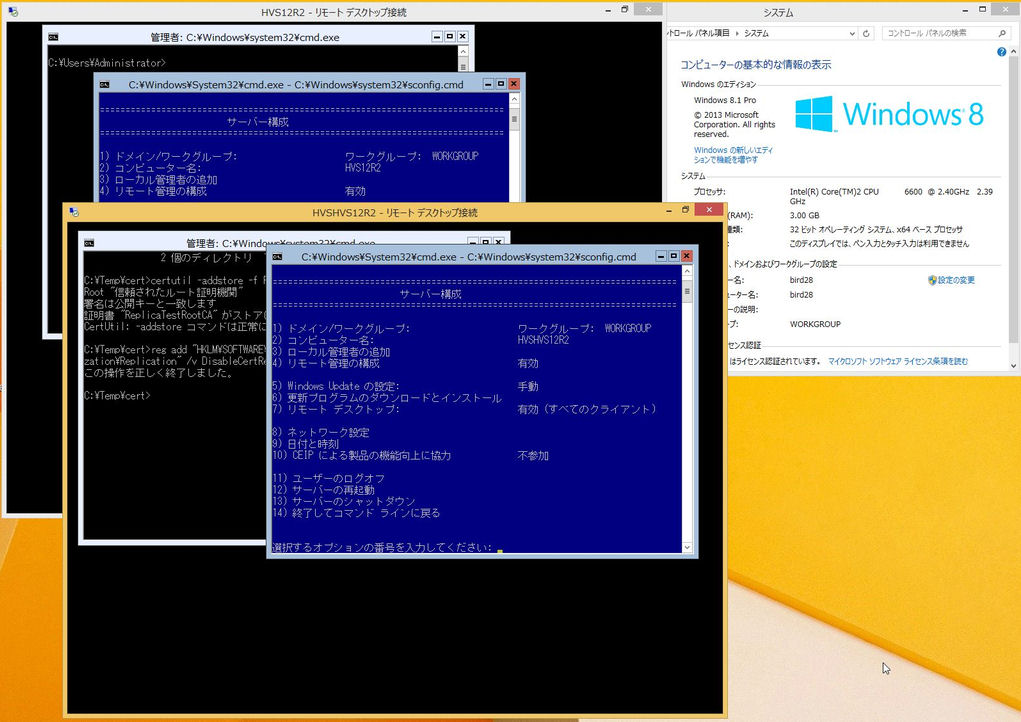The height and width of the screenshot is (722, 1021).
Task: Open the address bar dropdown in System window
Action: [x=852, y=33]
